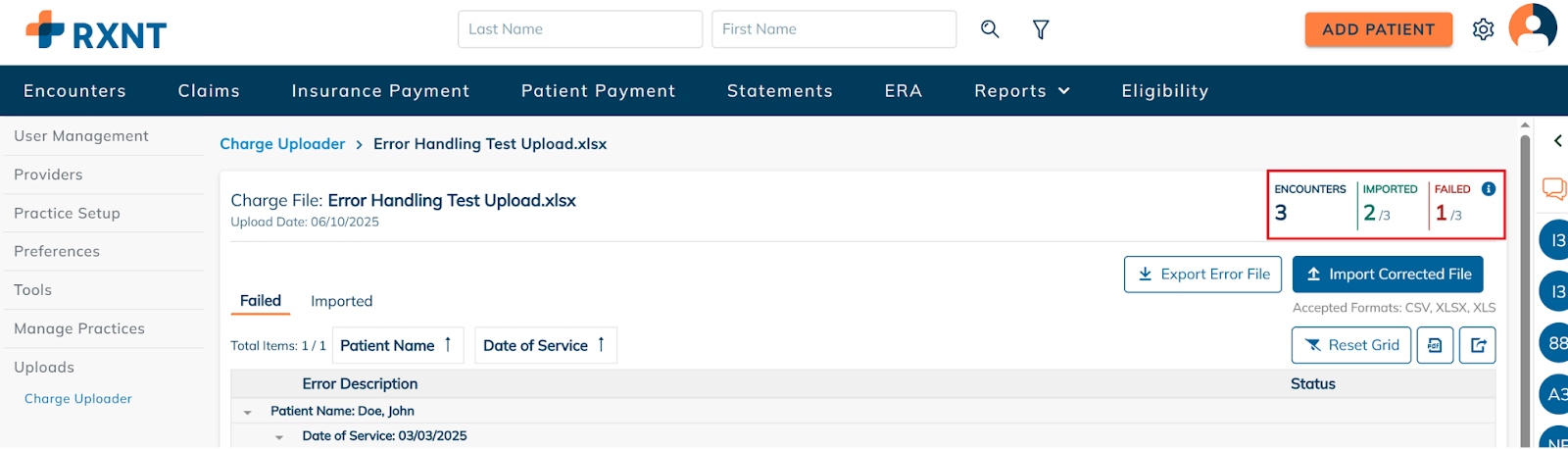This screenshot has width=1568, height=449.
Task: Collapse the Date of Service 03/03/2025 row
Action: point(279,437)
